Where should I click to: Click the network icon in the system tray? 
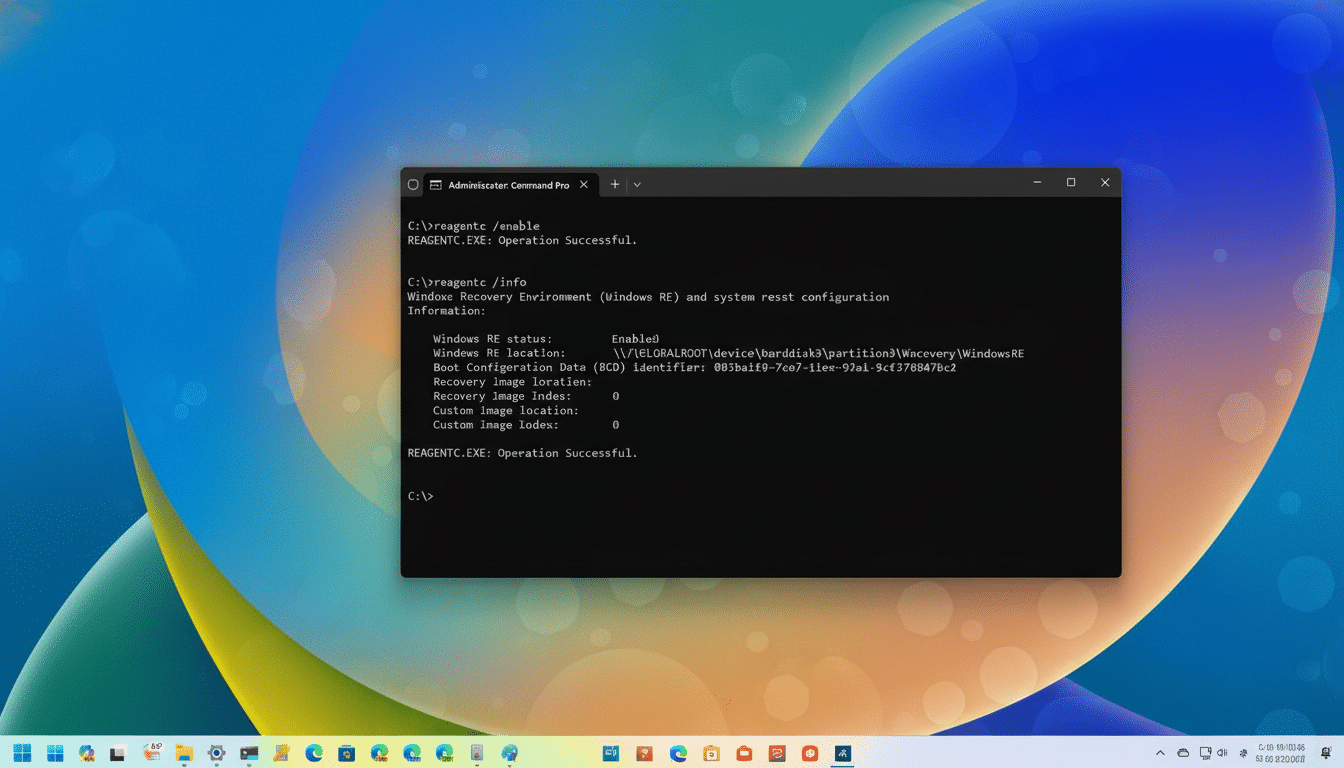click(1205, 753)
